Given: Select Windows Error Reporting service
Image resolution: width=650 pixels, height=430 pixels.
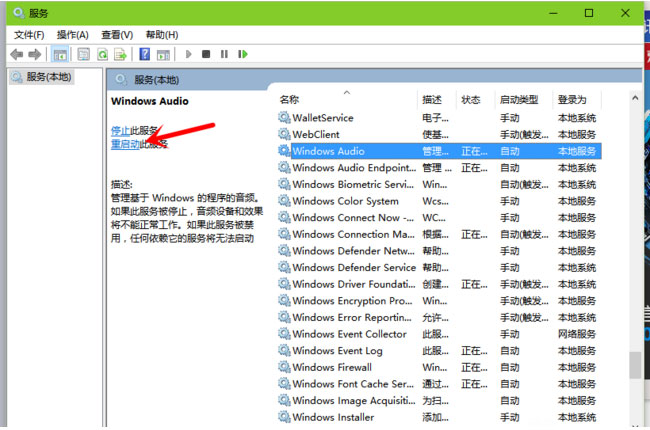Looking at the screenshot, I should click(439, 318).
